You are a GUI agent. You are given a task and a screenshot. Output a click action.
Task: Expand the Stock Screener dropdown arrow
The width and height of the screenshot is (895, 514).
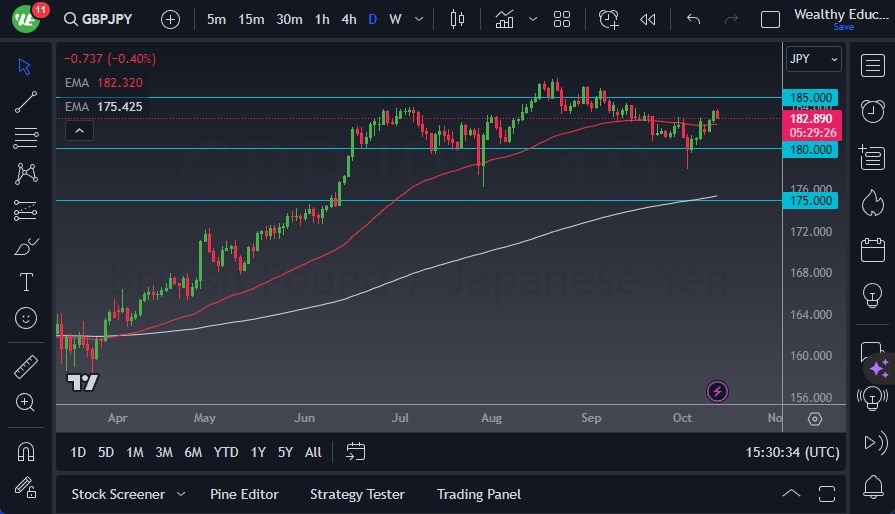click(x=181, y=494)
